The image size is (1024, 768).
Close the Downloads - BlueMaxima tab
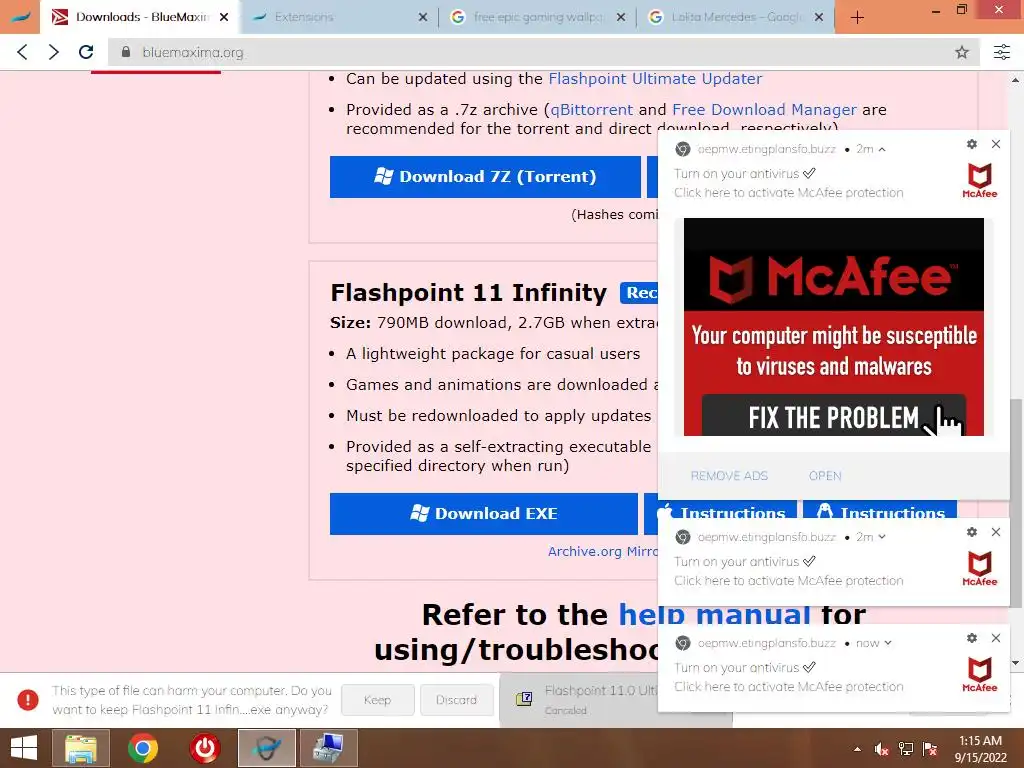point(224,17)
